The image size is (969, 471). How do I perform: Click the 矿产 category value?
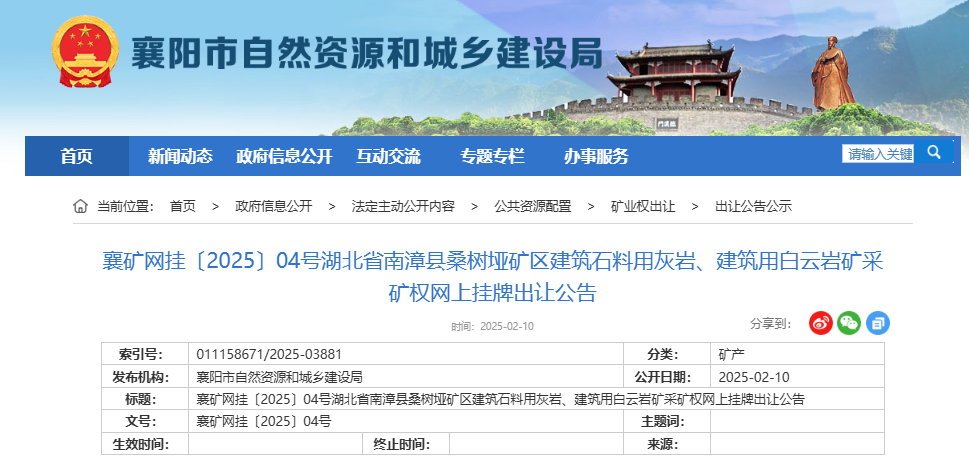tap(732, 355)
